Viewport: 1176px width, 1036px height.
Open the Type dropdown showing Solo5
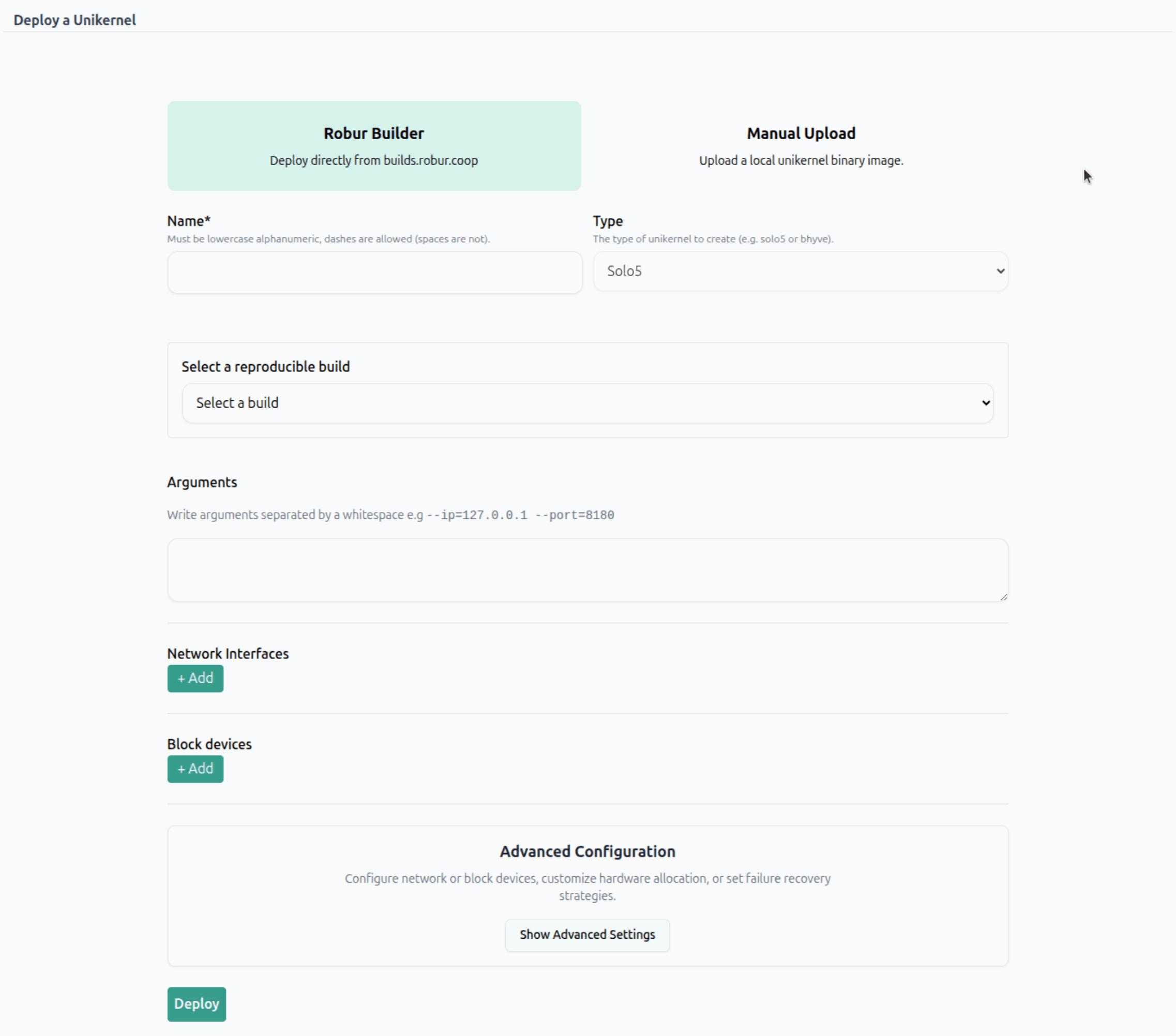coord(801,271)
